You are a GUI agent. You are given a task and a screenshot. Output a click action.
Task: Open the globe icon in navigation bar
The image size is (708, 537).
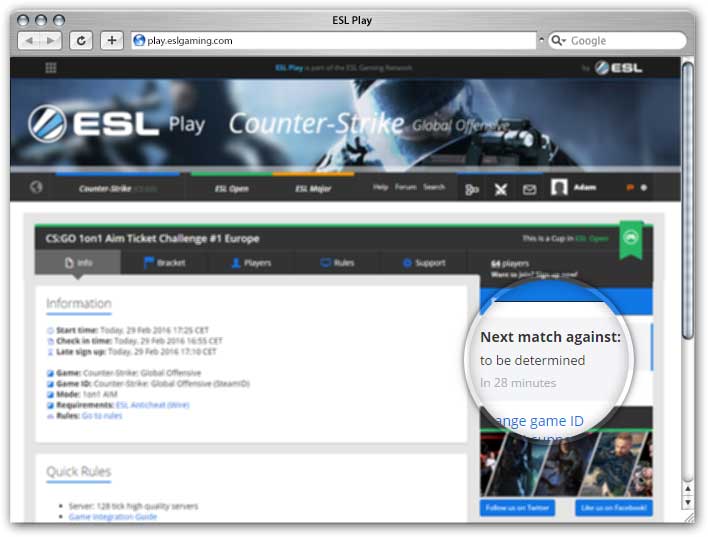click(36, 187)
